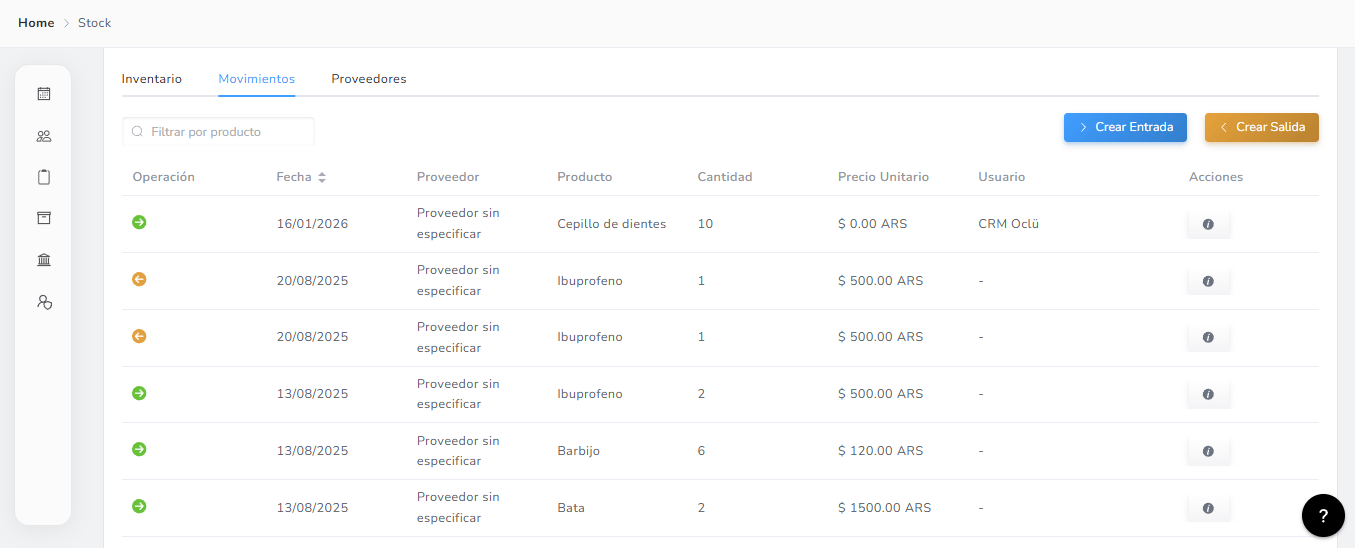Open the patients people icon in sidebar
Screen dimensions: 1355x548
tap(44, 136)
